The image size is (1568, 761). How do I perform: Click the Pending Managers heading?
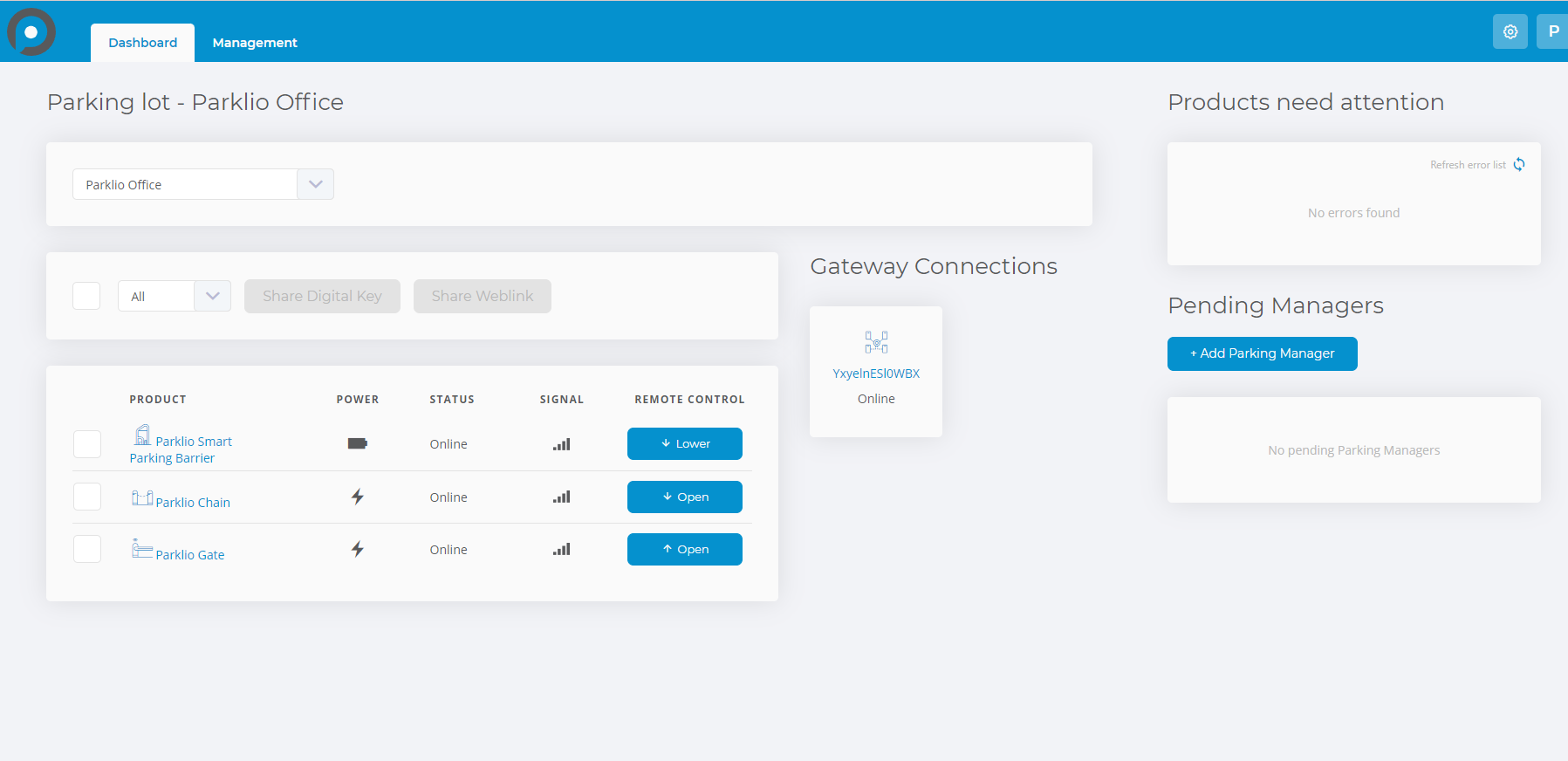click(x=1276, y=305)
